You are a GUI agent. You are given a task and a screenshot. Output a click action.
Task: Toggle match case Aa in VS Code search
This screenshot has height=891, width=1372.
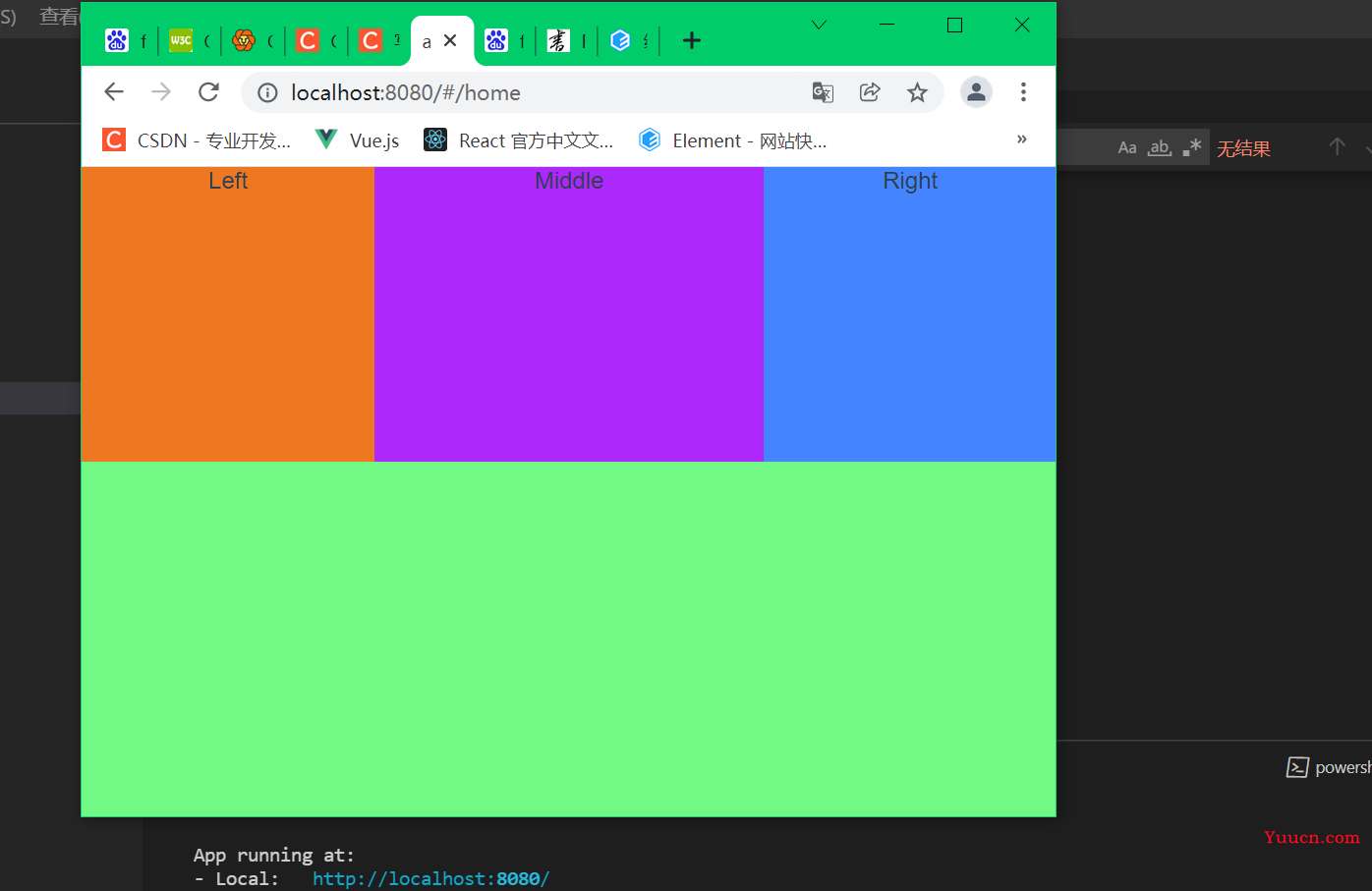click(1127, 147)
